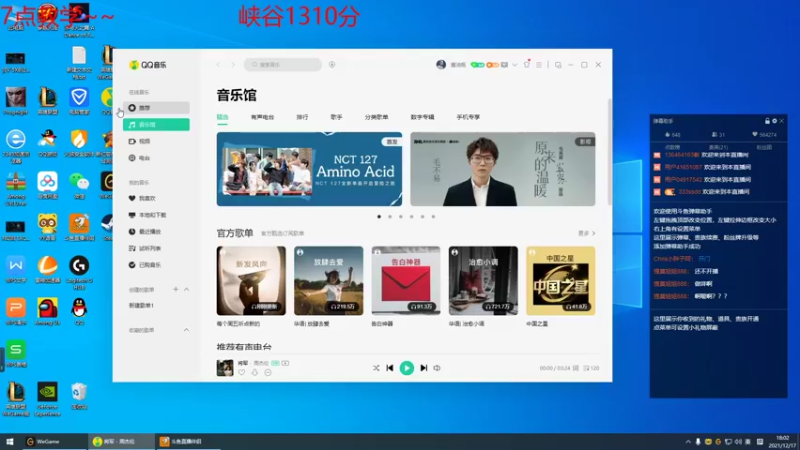The height and width of the screenshot is (450, 800).
Task: Switch to 数字专辑 tab
Action: point(422,117)
